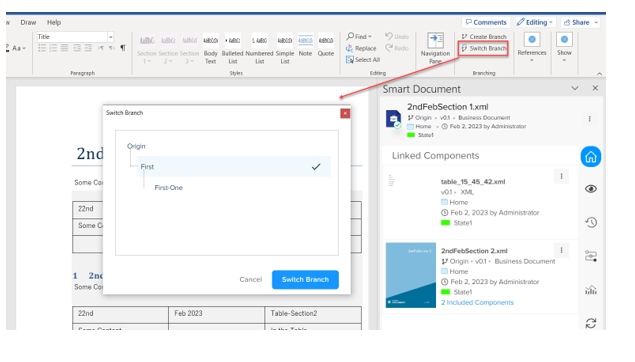Click the increase indent icon

click(x=88, y=48)
